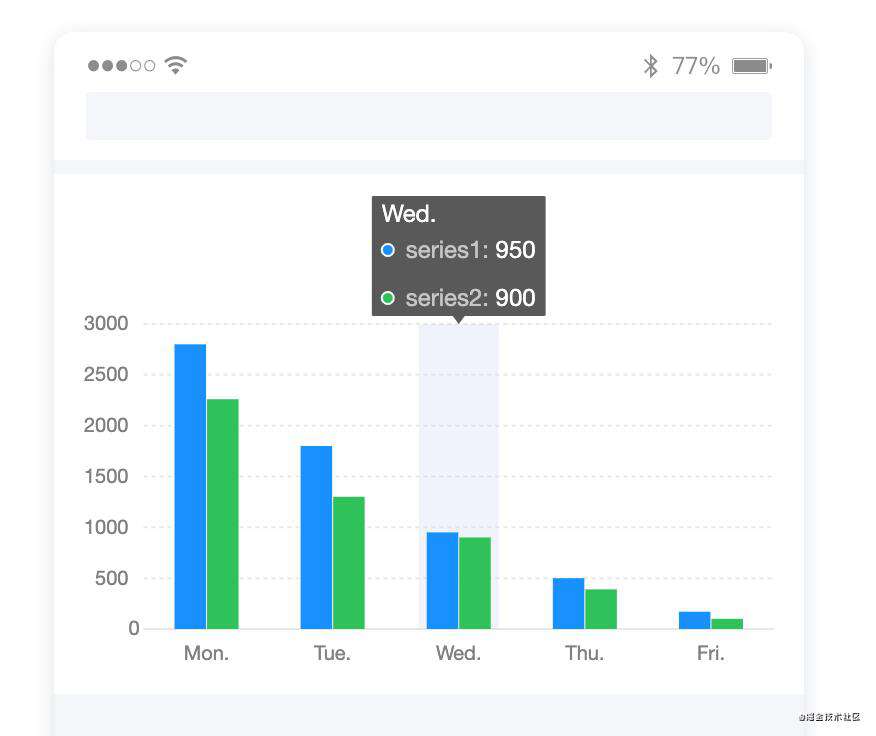Select the blue Thursday bar
876x736 pixels.
point(569,604)
